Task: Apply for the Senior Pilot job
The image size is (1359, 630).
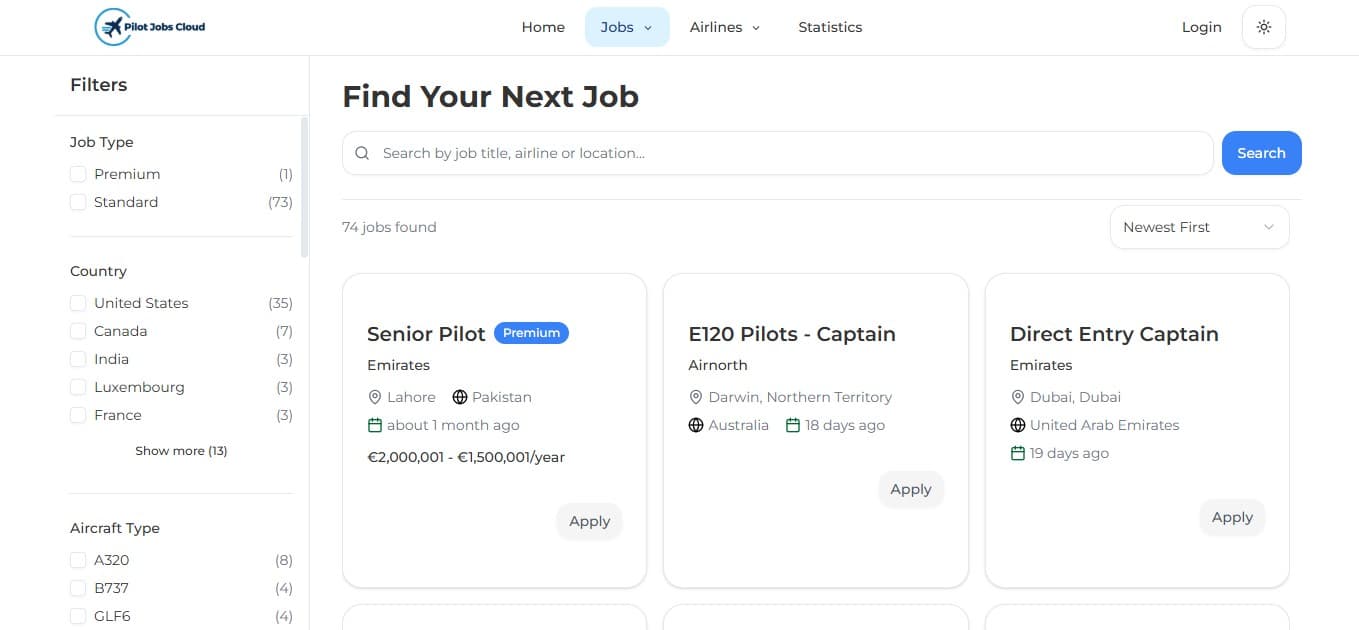Action: (589, 521)
